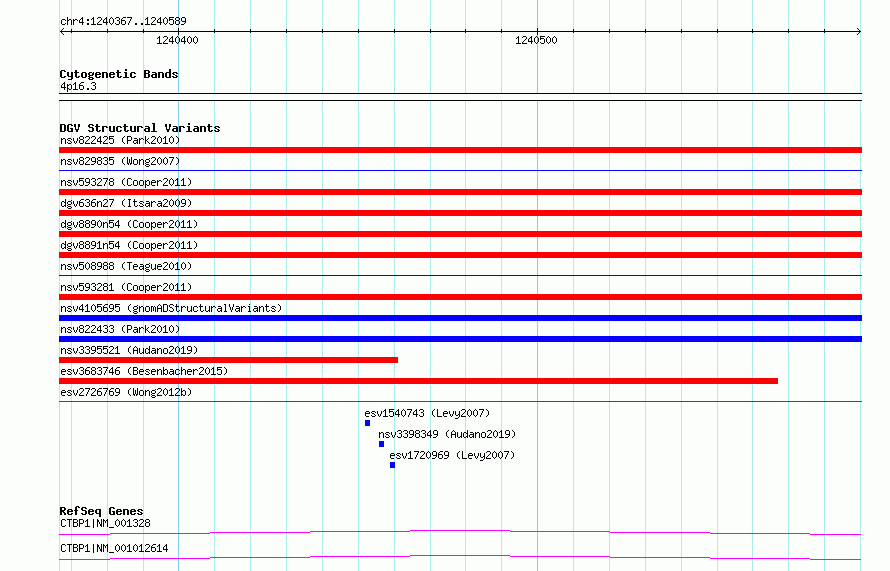Select the nsv3395521 (Audano2019) variant label
This screenshot has height=571, width=890.
[129, 350]
